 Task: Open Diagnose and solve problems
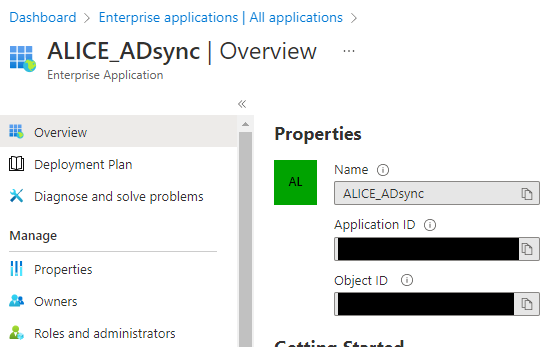click(119, 196)
